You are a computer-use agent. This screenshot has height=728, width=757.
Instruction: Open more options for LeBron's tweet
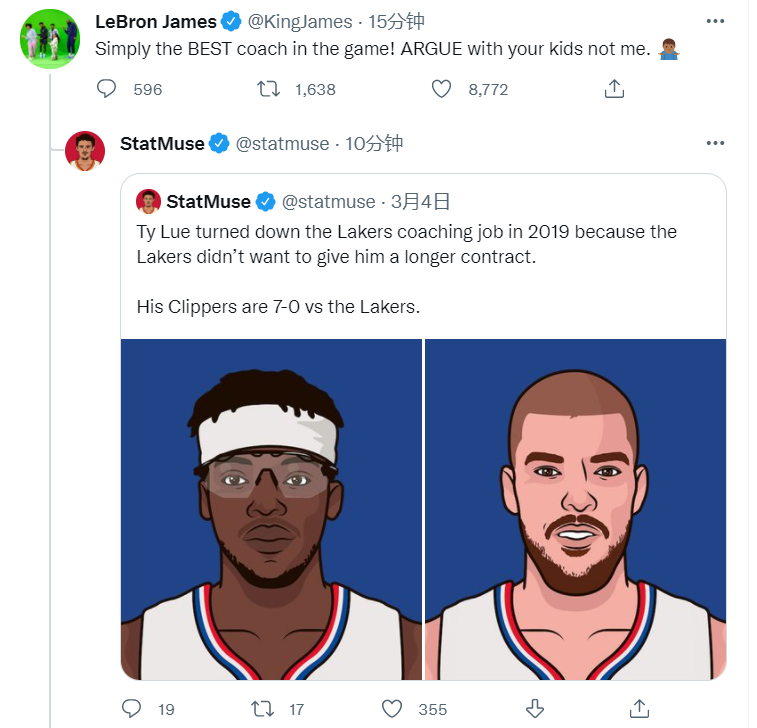point(715,21)
